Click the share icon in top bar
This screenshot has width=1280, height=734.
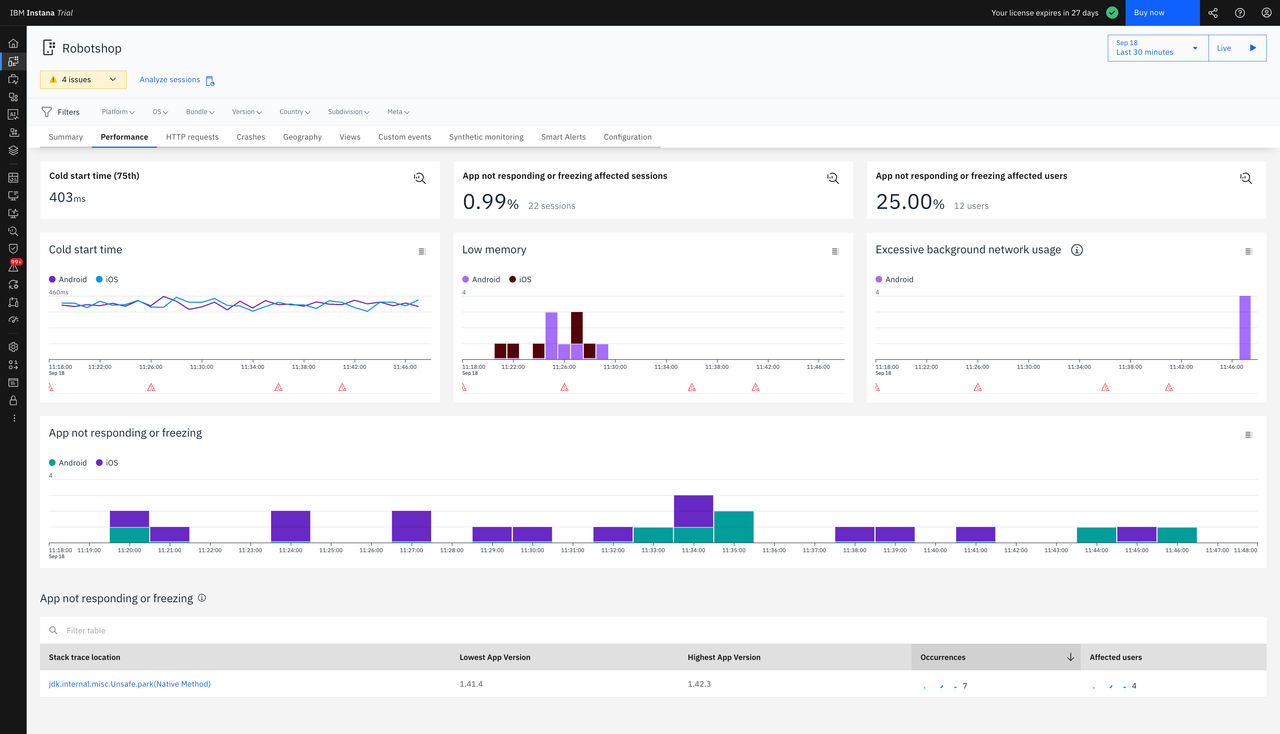(1213, 13)
